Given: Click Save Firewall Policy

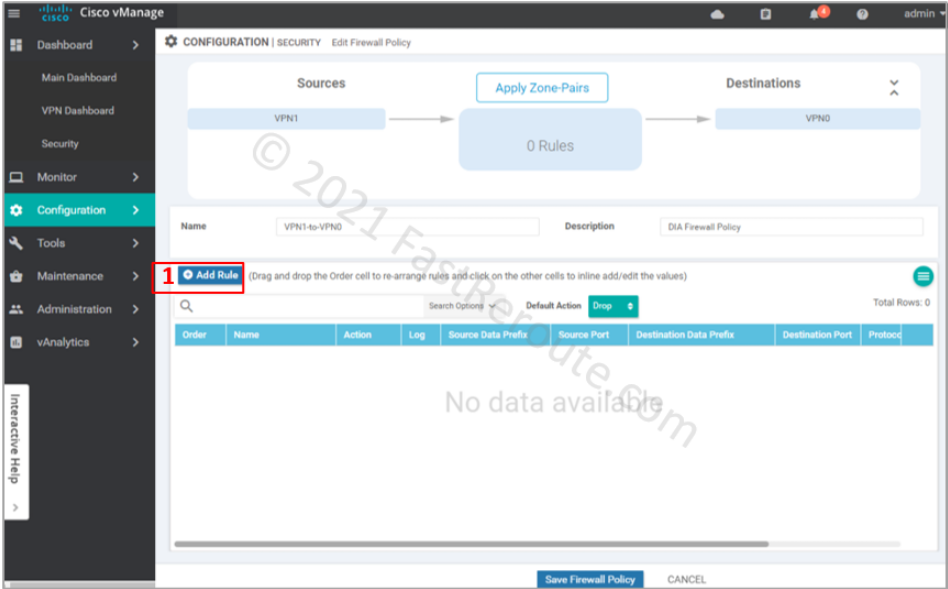Looking at the screenshot, I should (590, 579).
